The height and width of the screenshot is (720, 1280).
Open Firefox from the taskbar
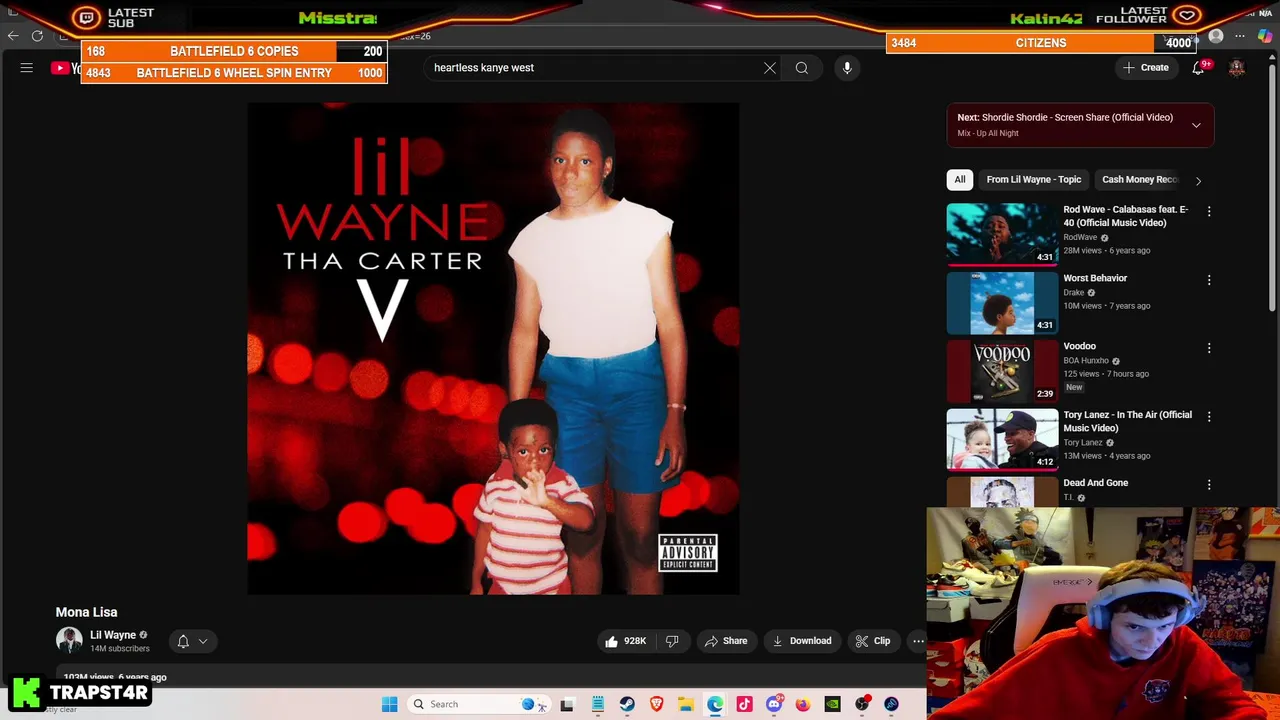(x=803, y=704)
